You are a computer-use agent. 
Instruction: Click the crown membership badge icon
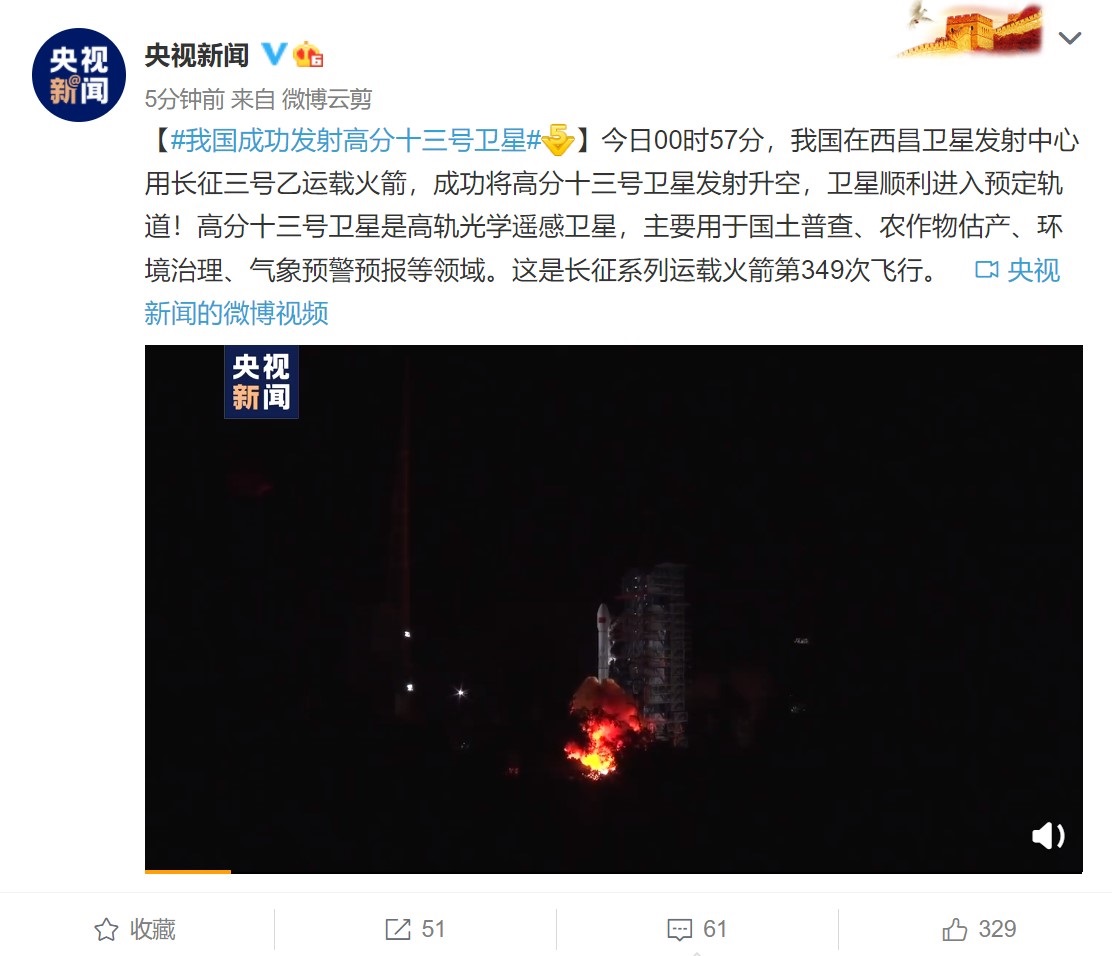(x=308, y=55)
